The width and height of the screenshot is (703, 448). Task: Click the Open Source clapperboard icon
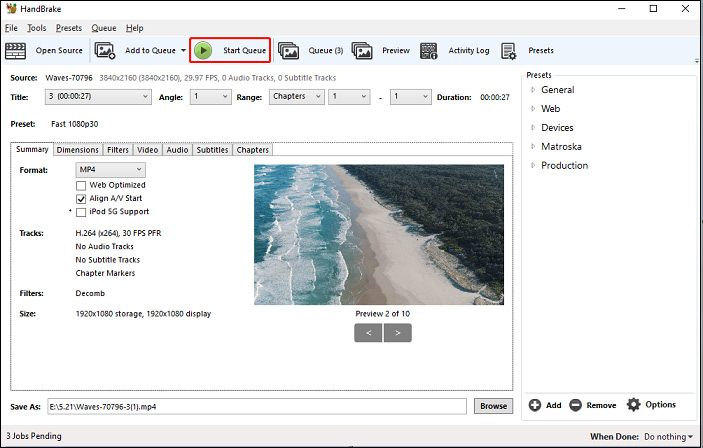coord(15,51)
